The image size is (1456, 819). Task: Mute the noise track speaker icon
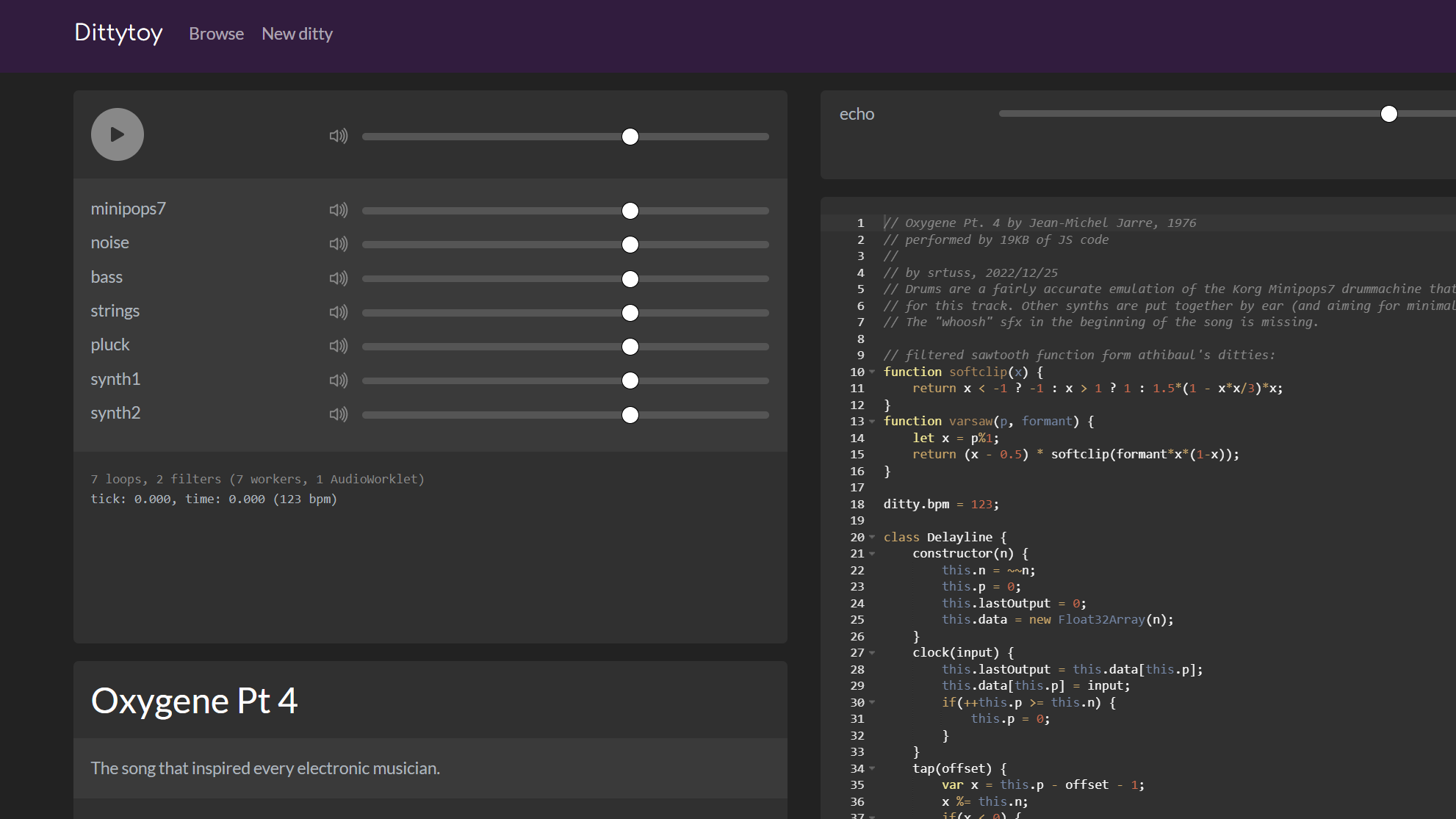pyautogui.click(x=338, y=244)
